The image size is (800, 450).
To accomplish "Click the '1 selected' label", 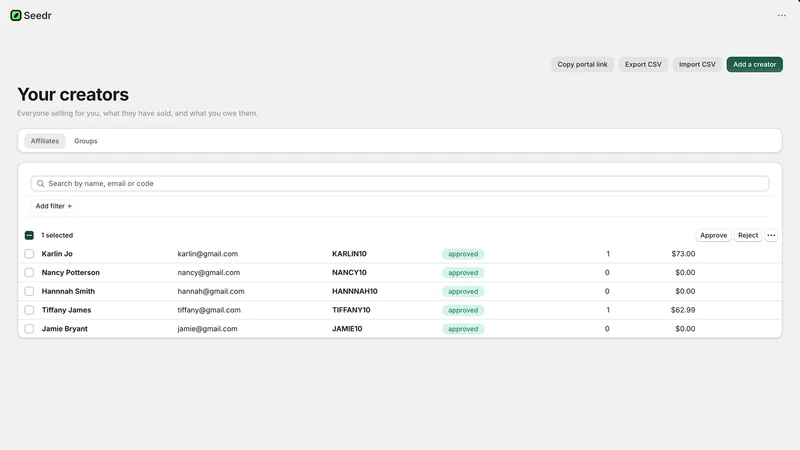I will (x=57, y=235).
